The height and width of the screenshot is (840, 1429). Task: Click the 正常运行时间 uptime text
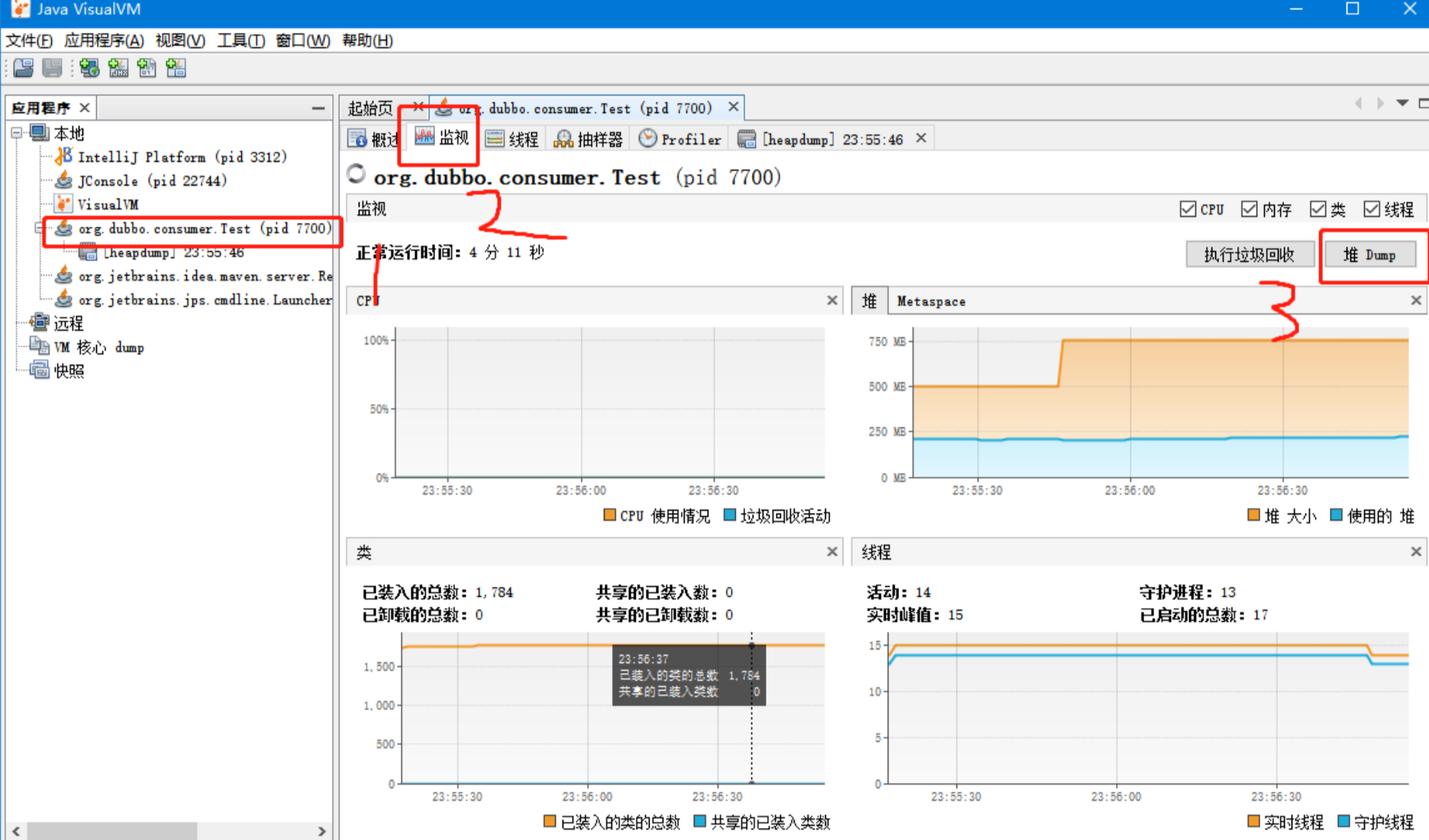pos(450,253)
